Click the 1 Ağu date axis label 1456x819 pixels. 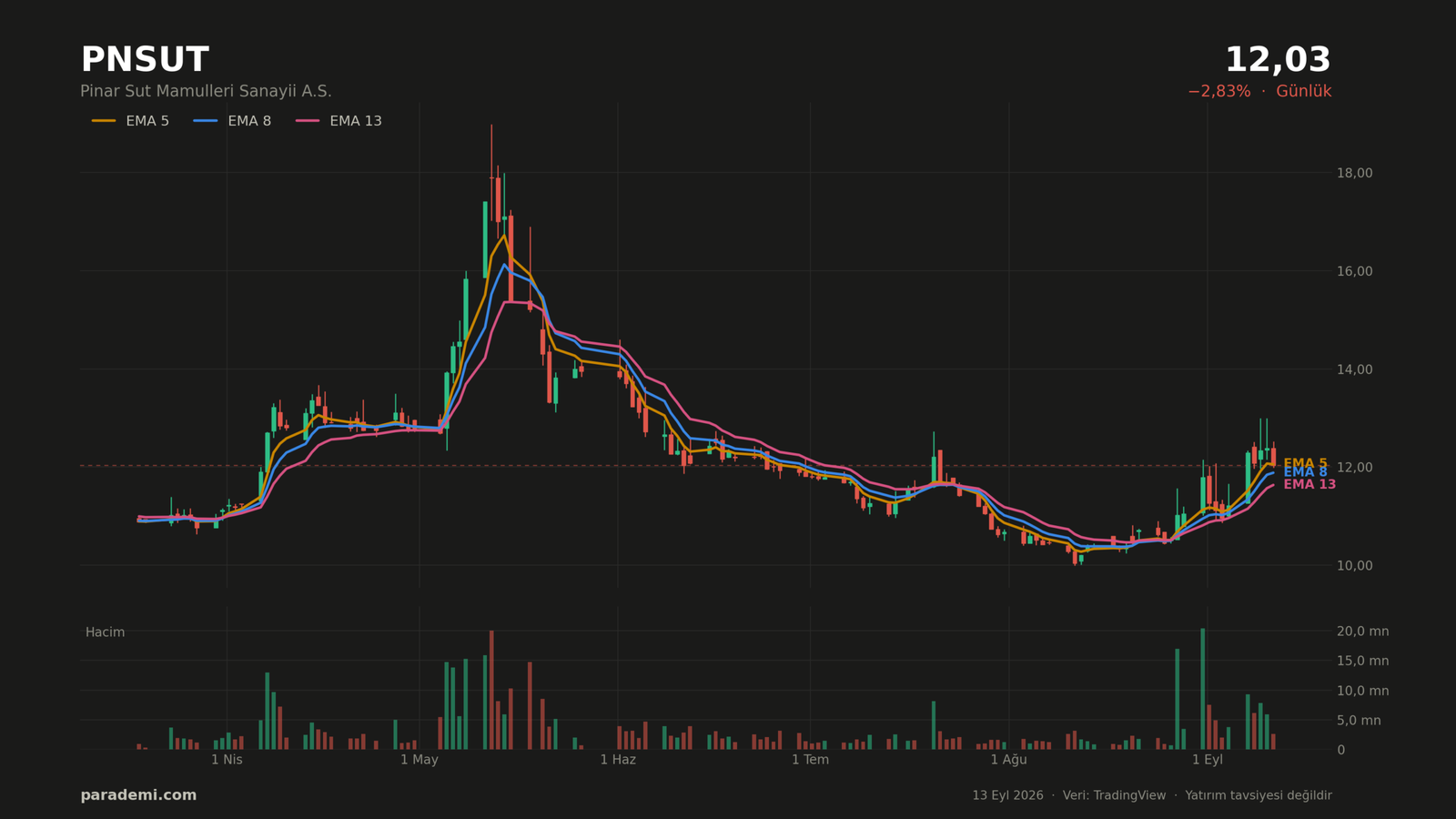[1008, 760]
